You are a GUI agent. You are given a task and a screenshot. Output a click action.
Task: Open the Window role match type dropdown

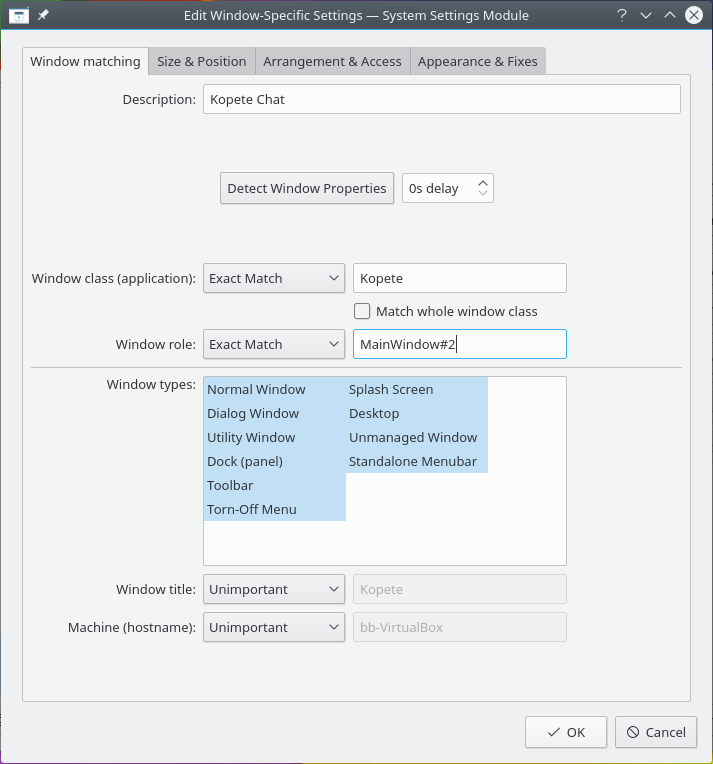(x=274, y=344)
